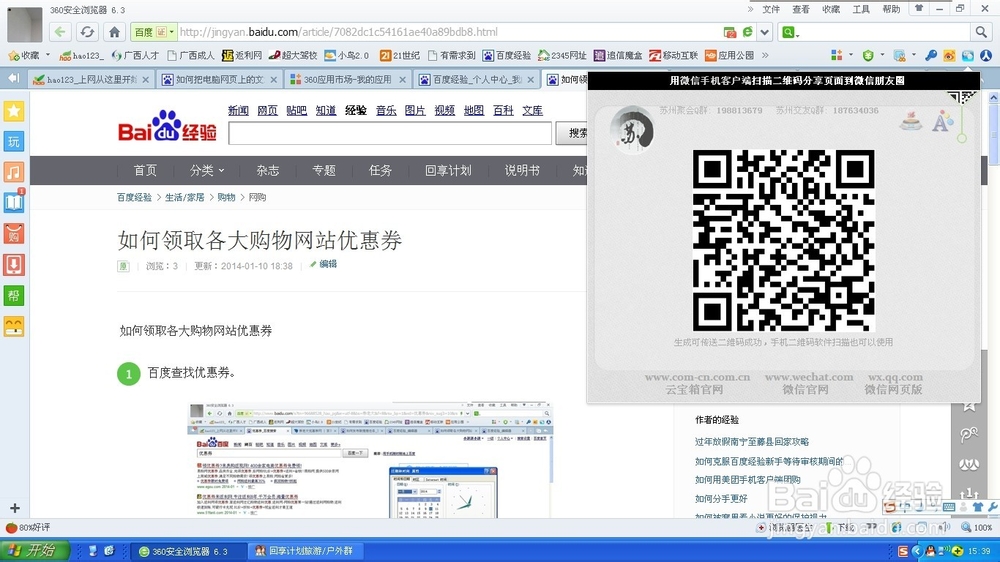Image resolution: width=1000 pixels, height=562 pixels.
Task: Open dropdown arrow beside green shield icon
Action: (883, 55)
